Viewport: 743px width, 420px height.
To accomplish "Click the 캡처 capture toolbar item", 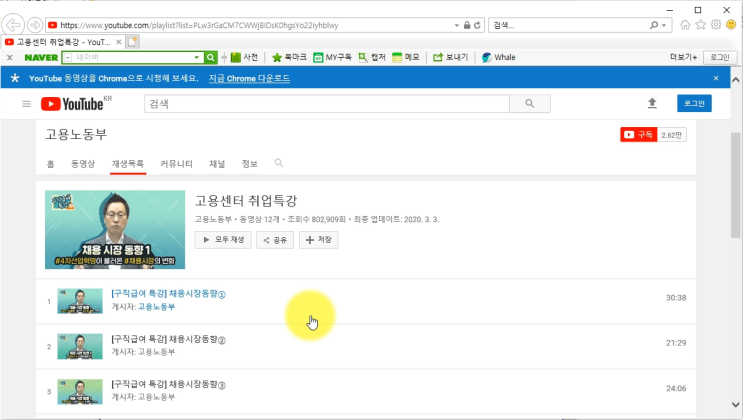I will click(372, 57).
